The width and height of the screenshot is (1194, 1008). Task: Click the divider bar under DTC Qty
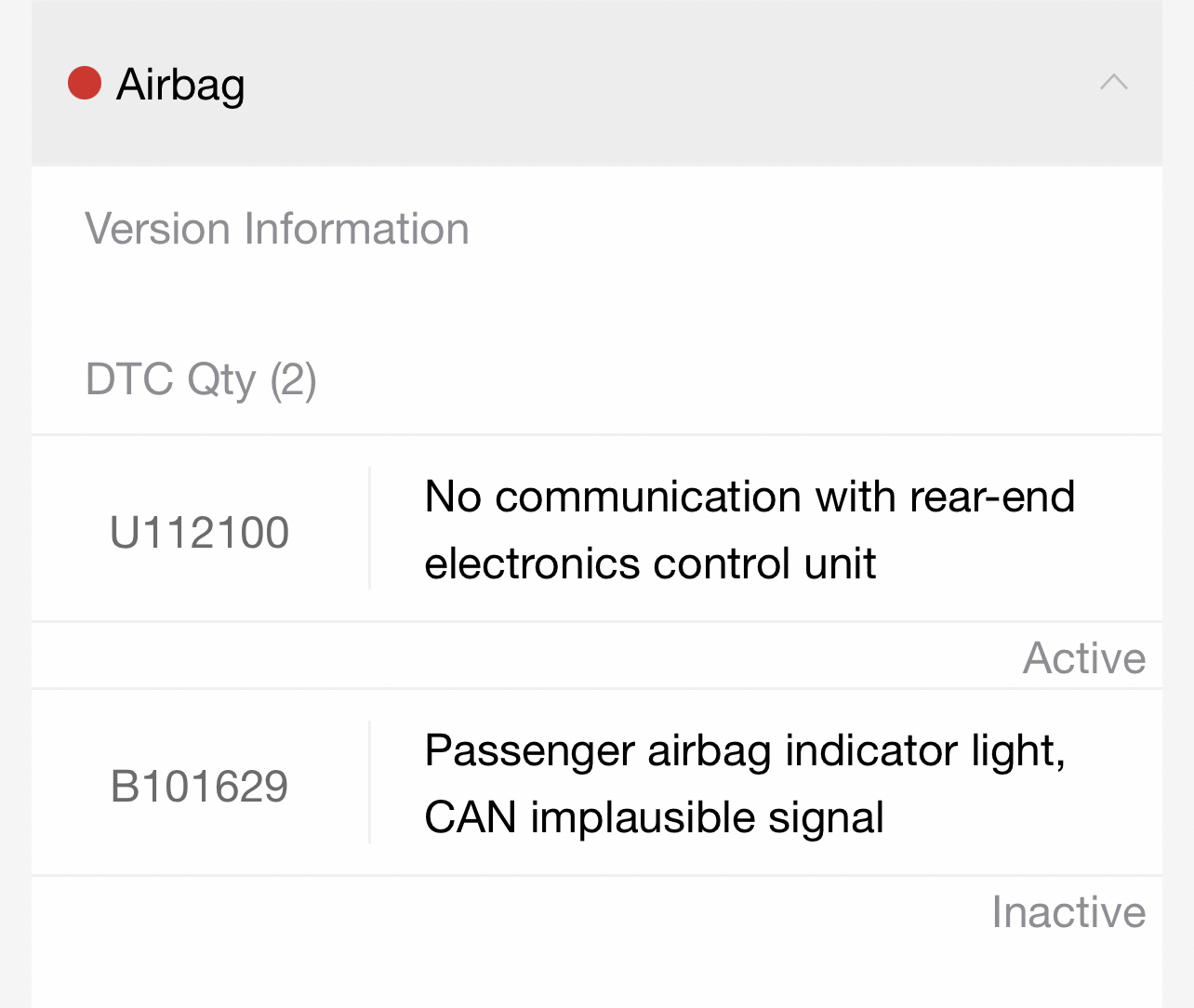click(597, 433)
